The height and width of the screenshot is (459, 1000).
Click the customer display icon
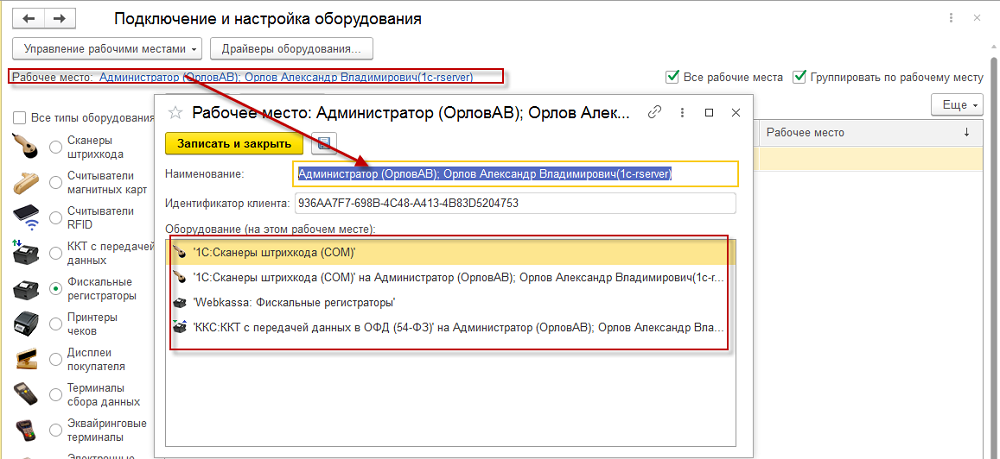(x=26, y=359)
